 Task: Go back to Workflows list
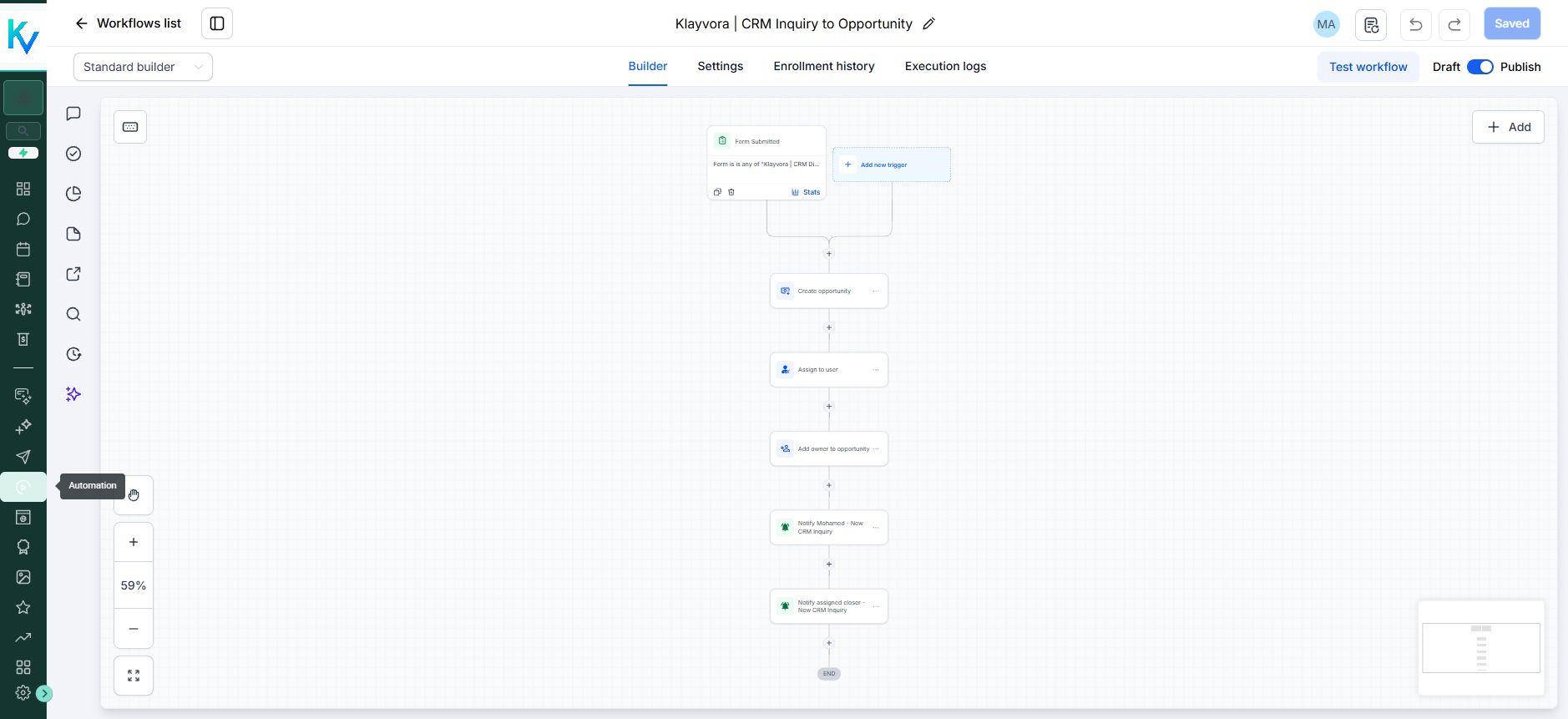(128, 23)
